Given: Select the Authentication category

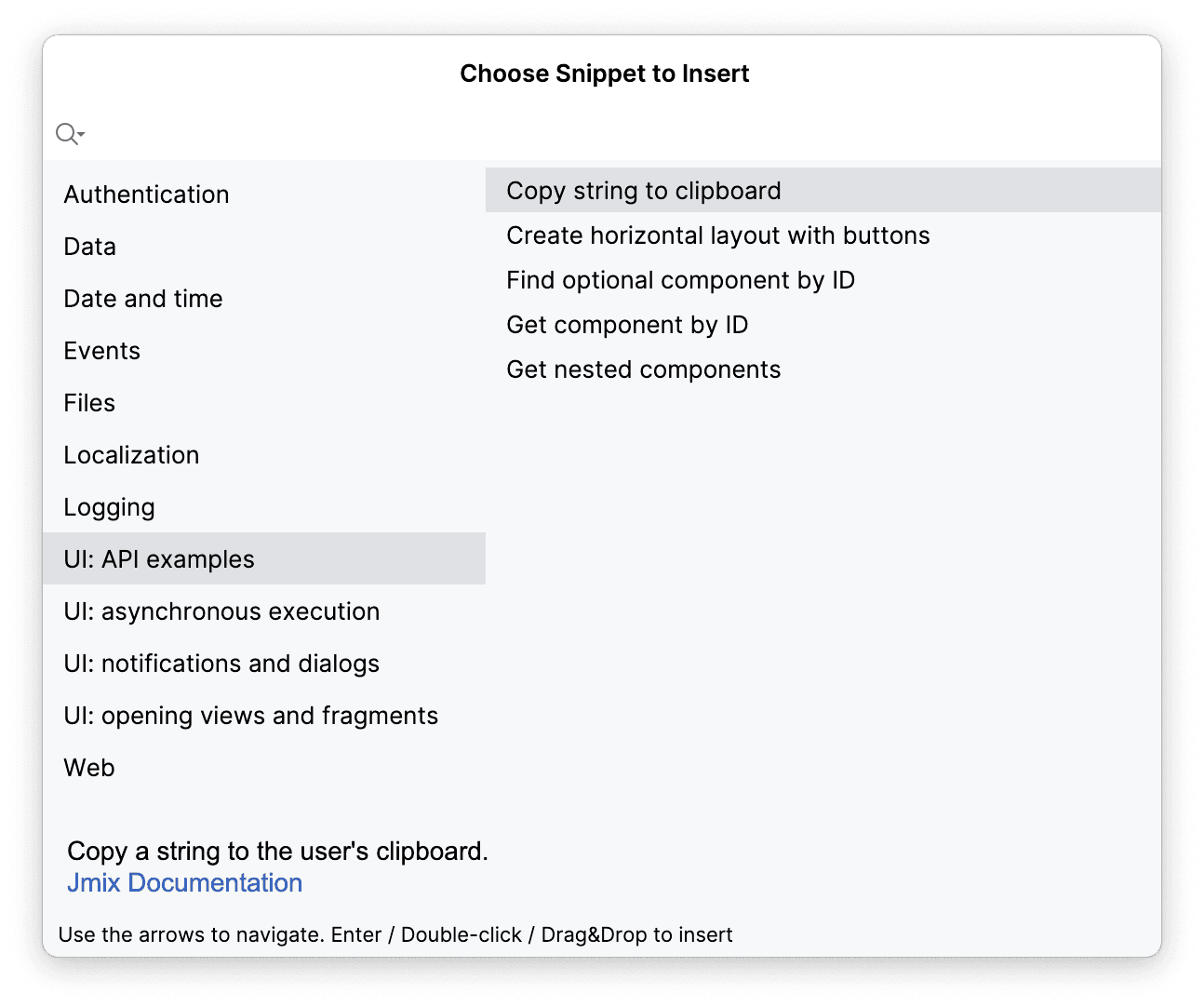Looking at the screenshot, I should coord(147,195).
